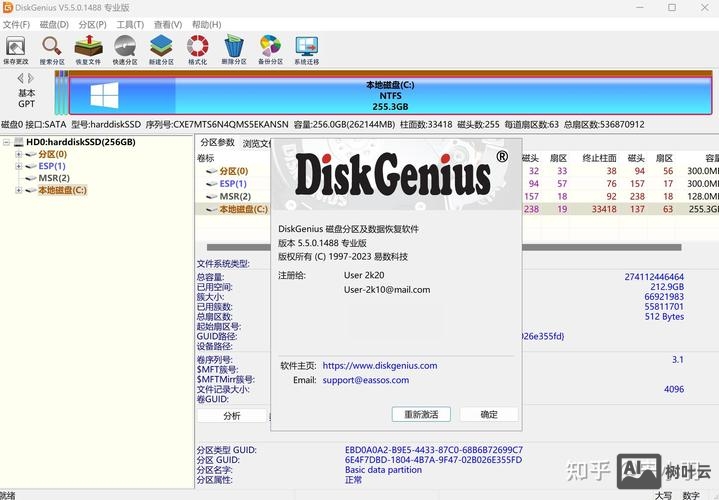Open the 备份分区 backup partition tool

270,50
